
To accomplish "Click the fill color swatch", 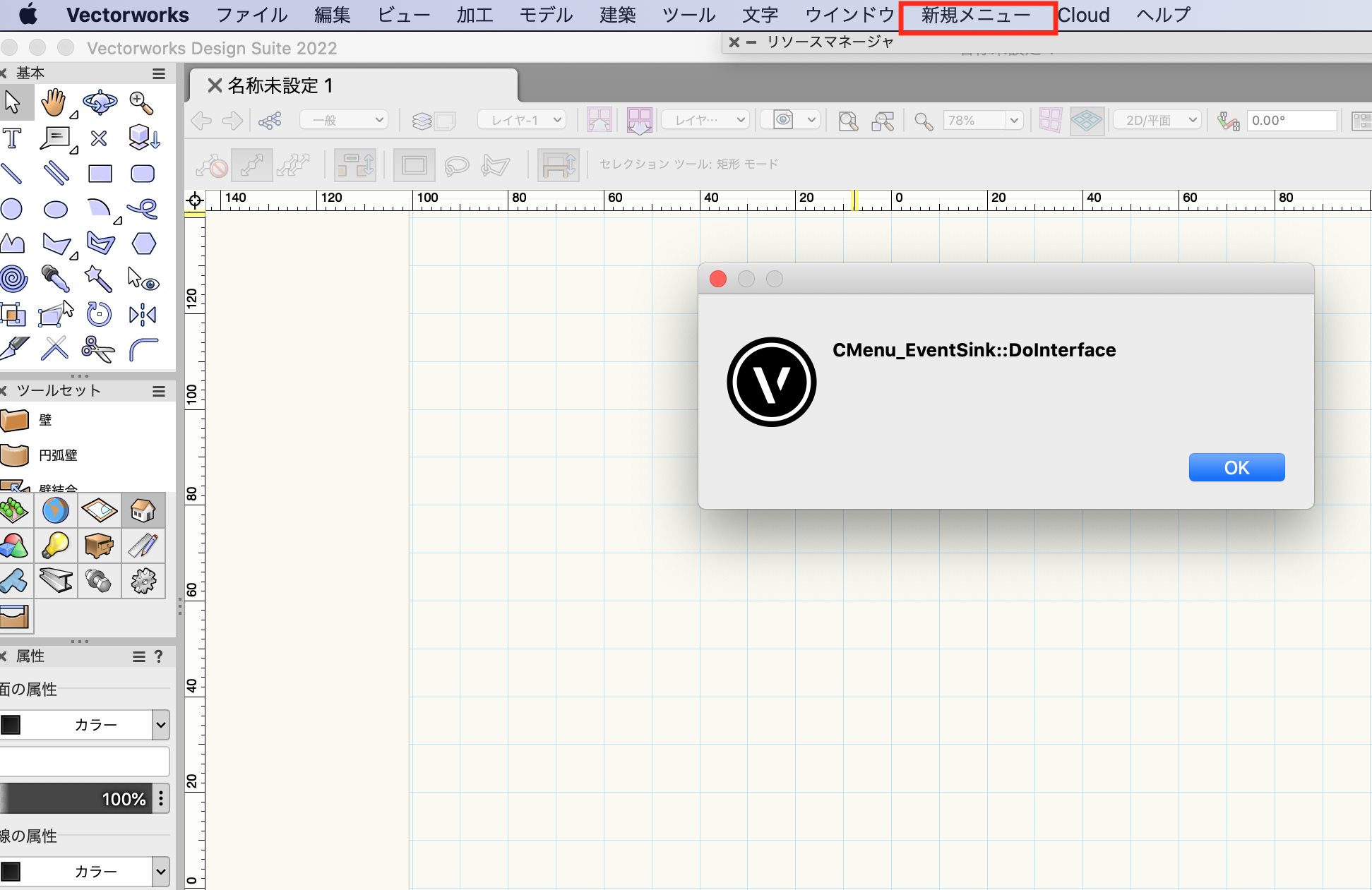I will [11, 725].
